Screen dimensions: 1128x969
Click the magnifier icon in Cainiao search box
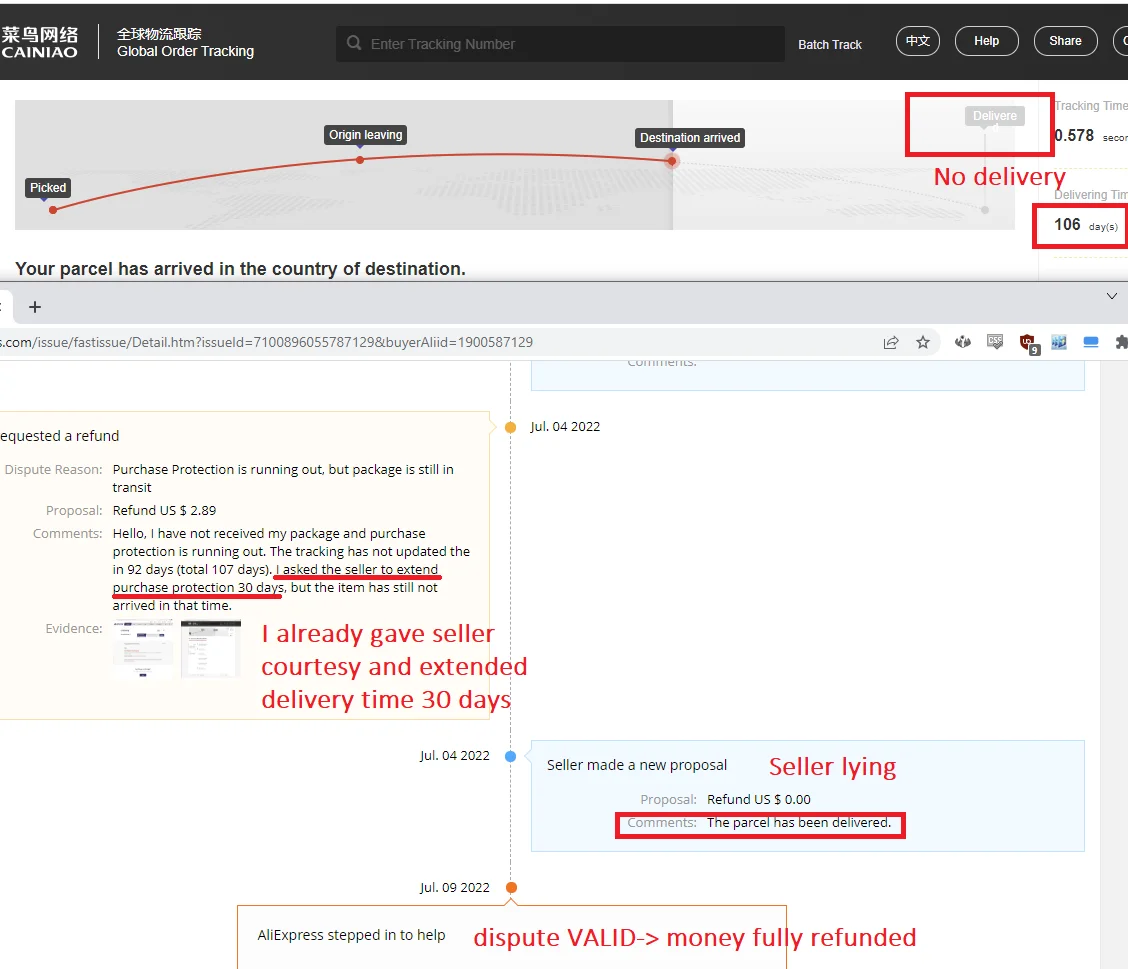coord(353,43)
